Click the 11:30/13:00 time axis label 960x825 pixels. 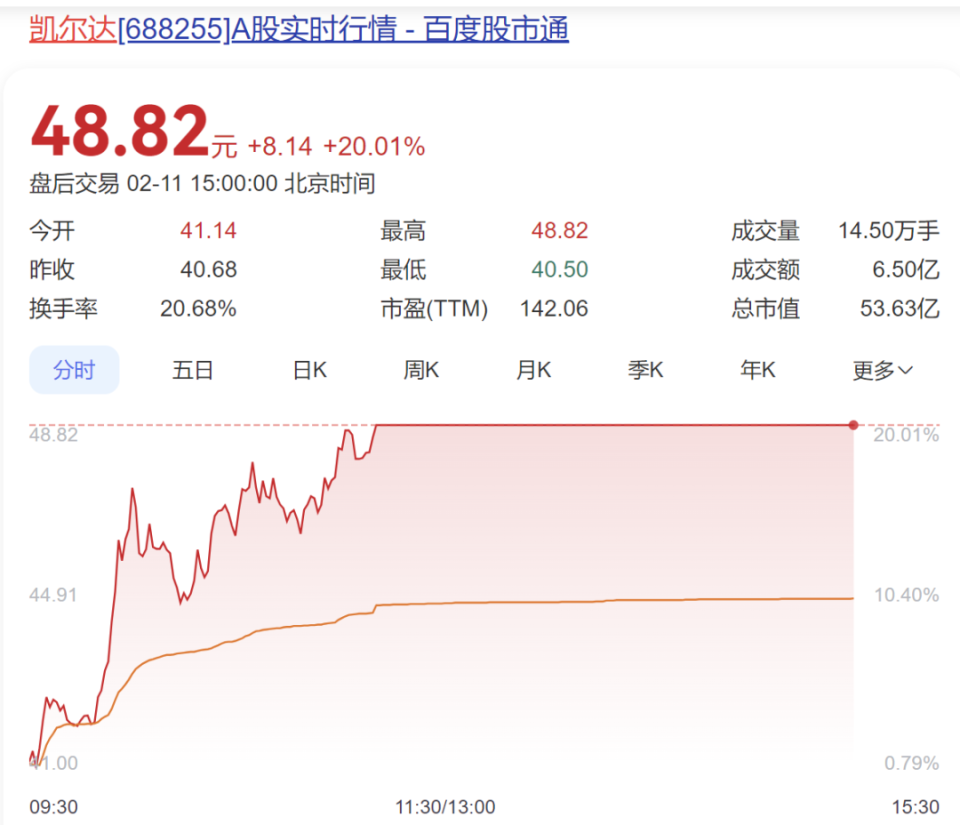coord(445,807)
